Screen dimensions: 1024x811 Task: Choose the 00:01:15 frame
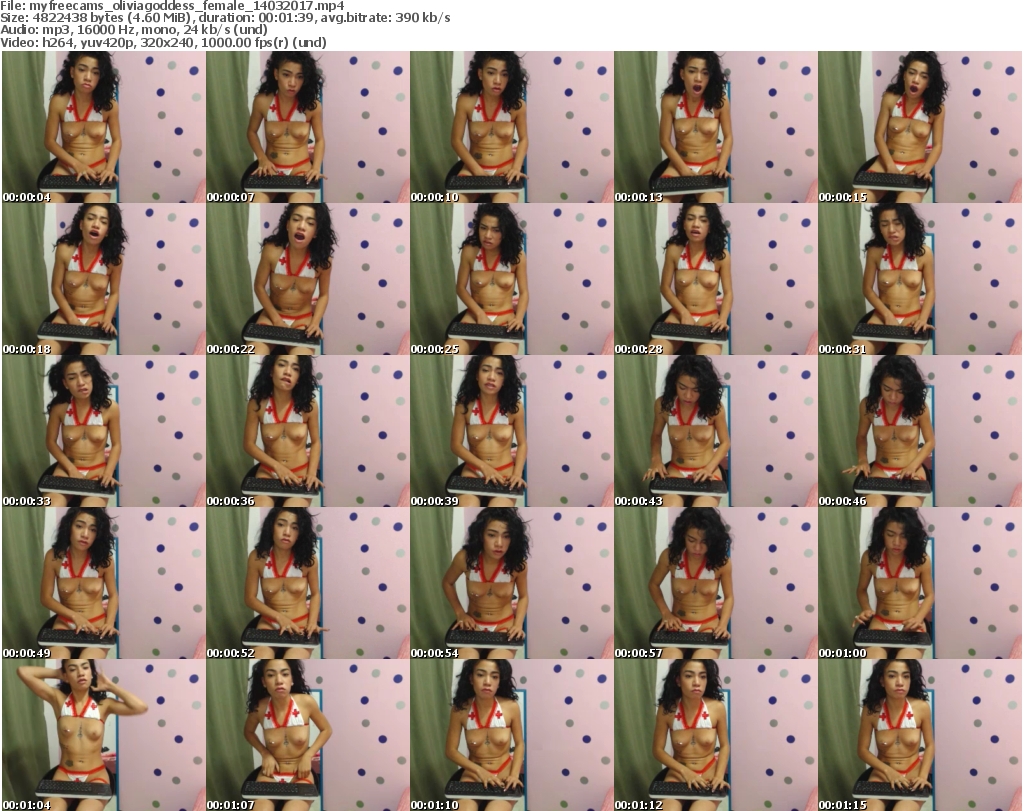920,735
